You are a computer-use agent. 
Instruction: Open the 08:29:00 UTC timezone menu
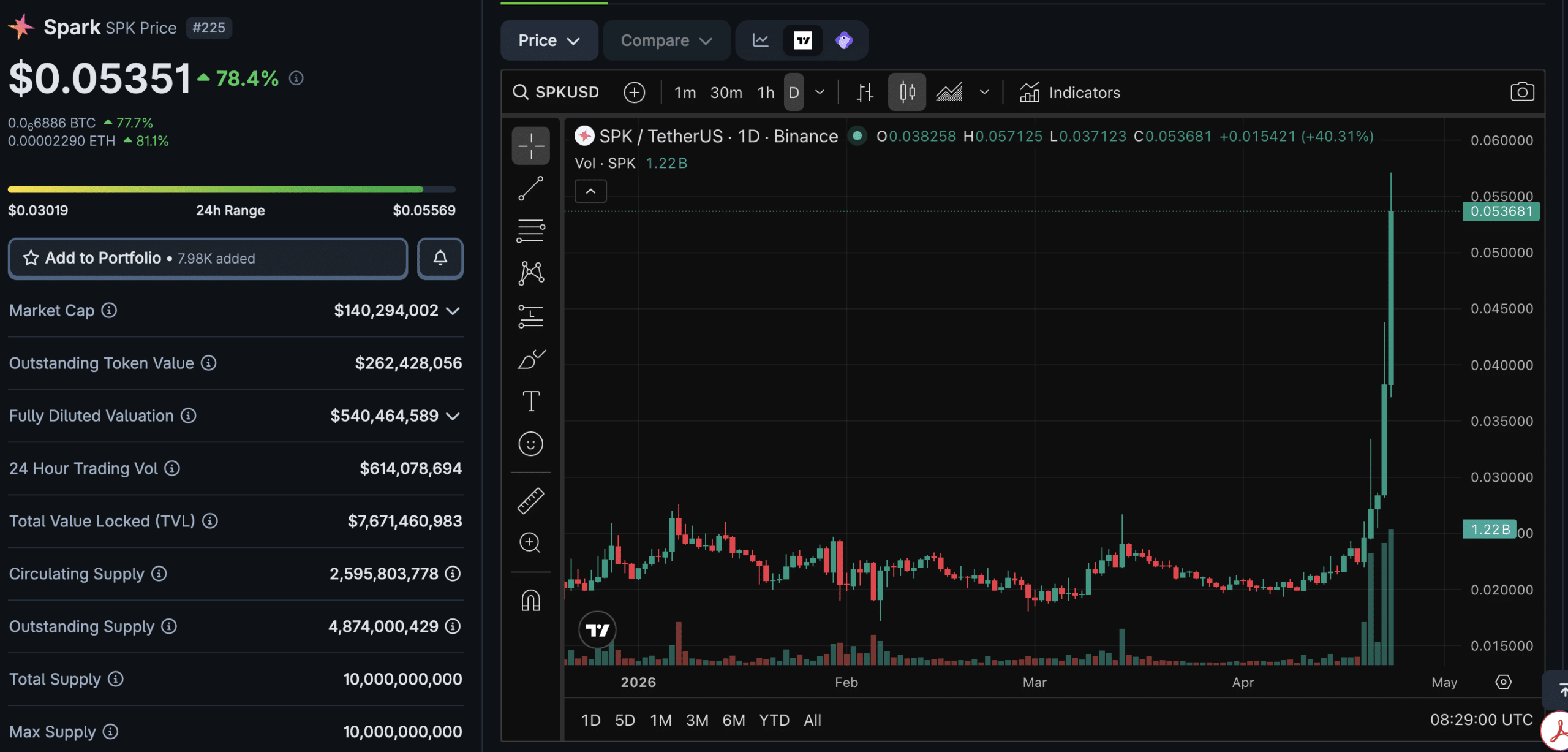point(1481,720)
